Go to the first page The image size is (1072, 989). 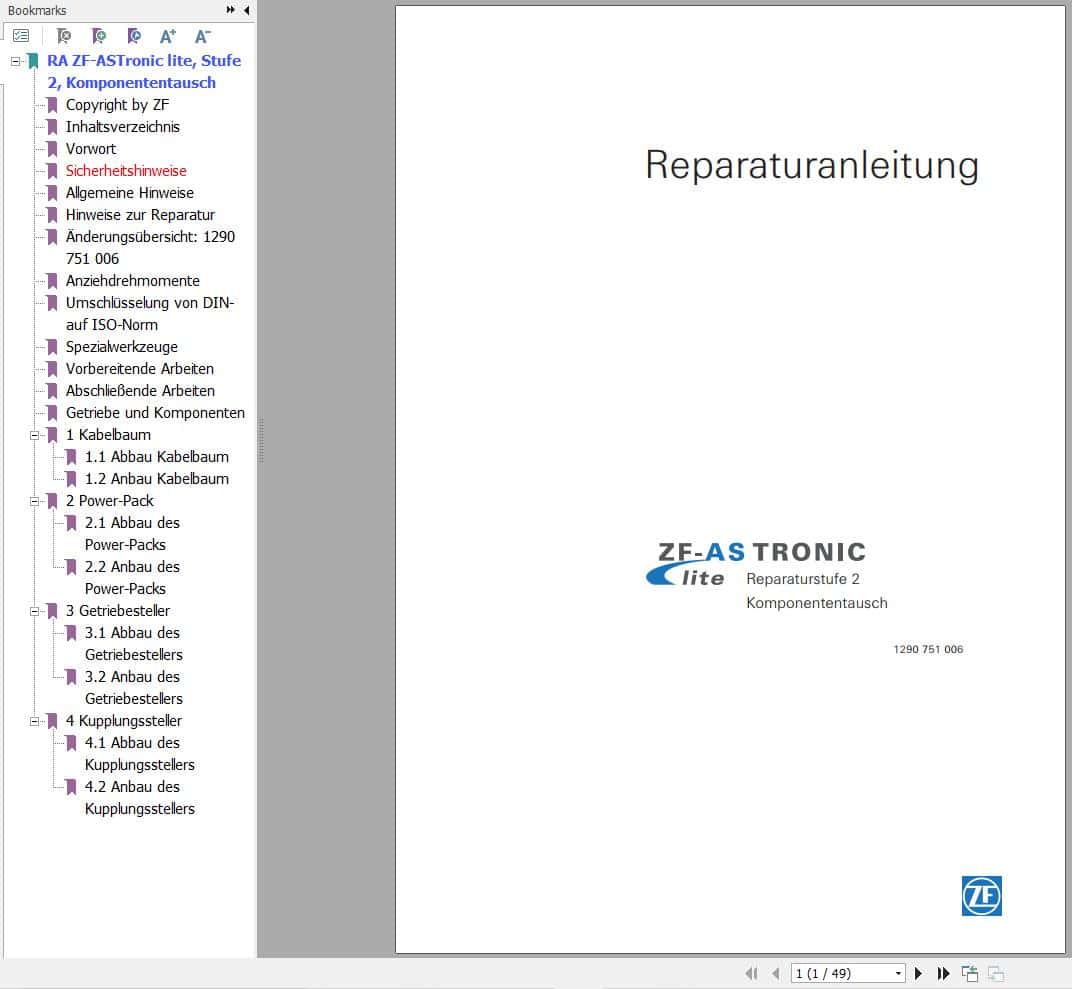pyautogui.click(x=751, y=973)
